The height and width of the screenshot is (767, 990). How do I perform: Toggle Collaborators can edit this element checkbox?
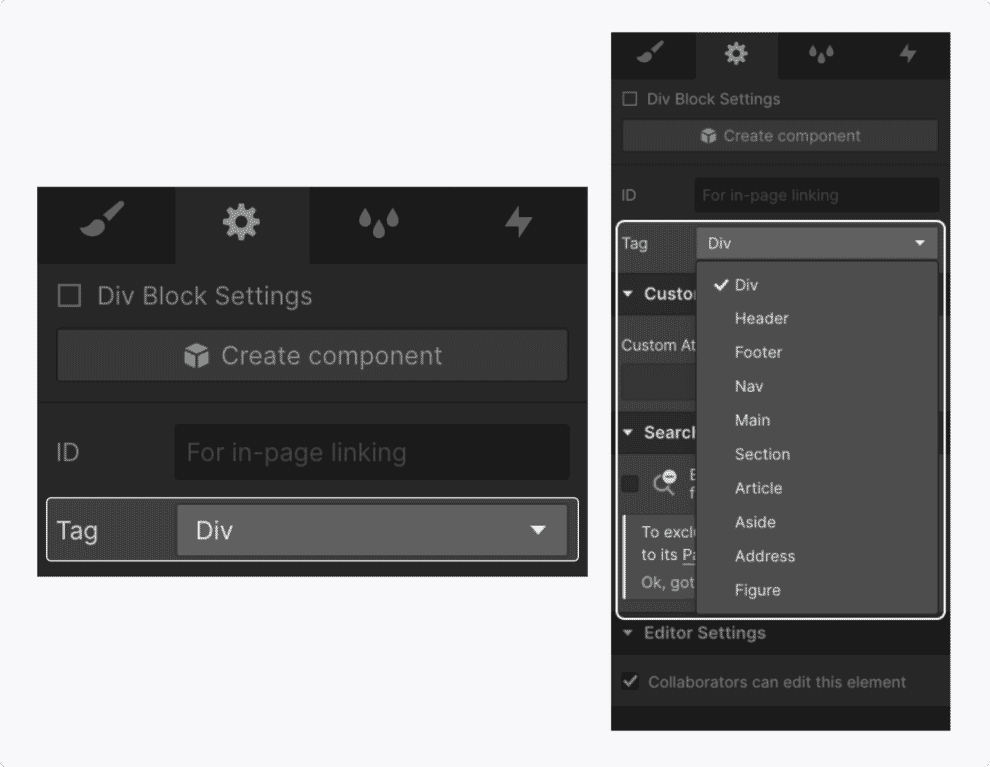tap(630, 681)
